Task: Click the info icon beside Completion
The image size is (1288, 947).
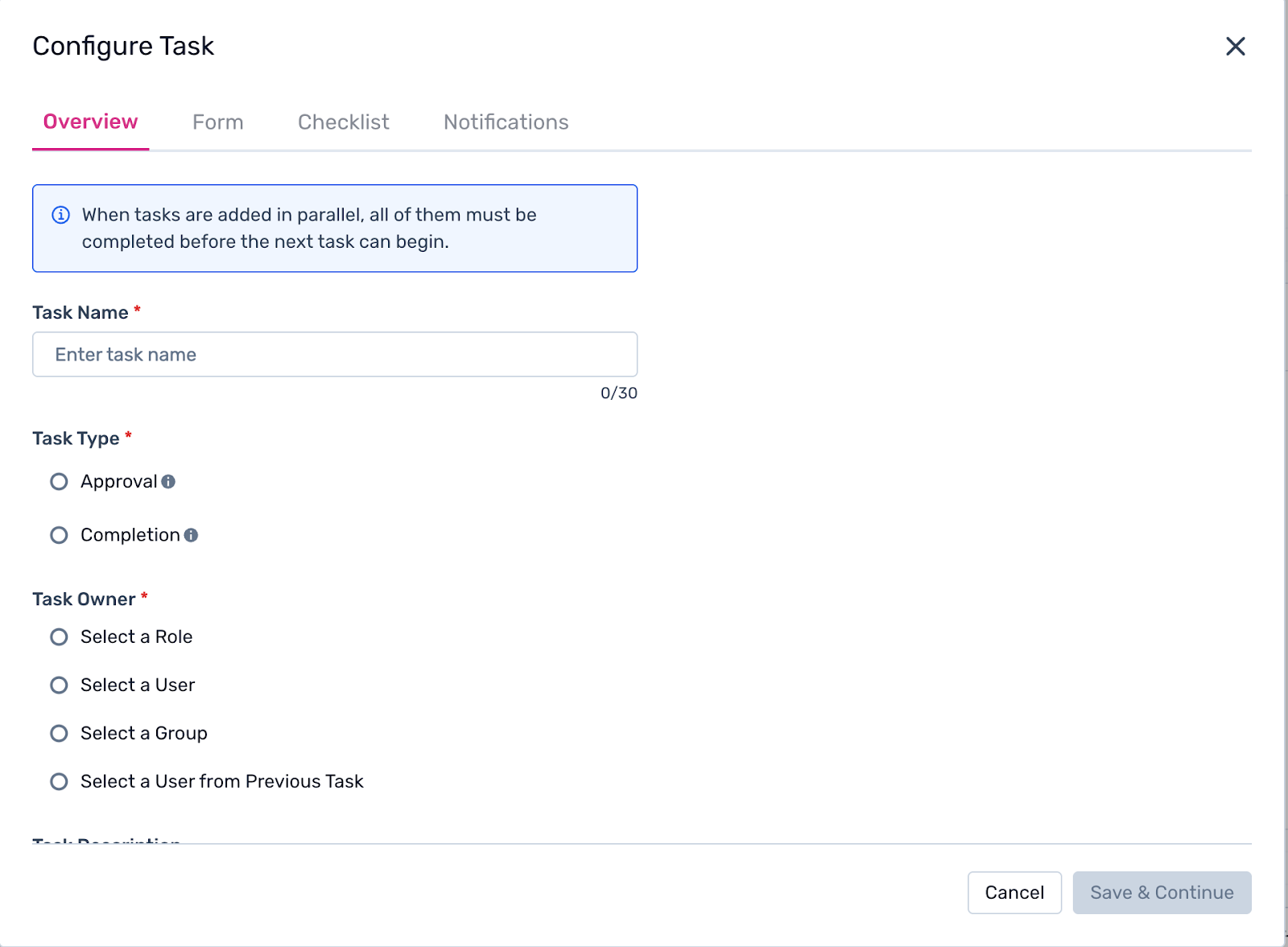Action: [x=191, y=535]
